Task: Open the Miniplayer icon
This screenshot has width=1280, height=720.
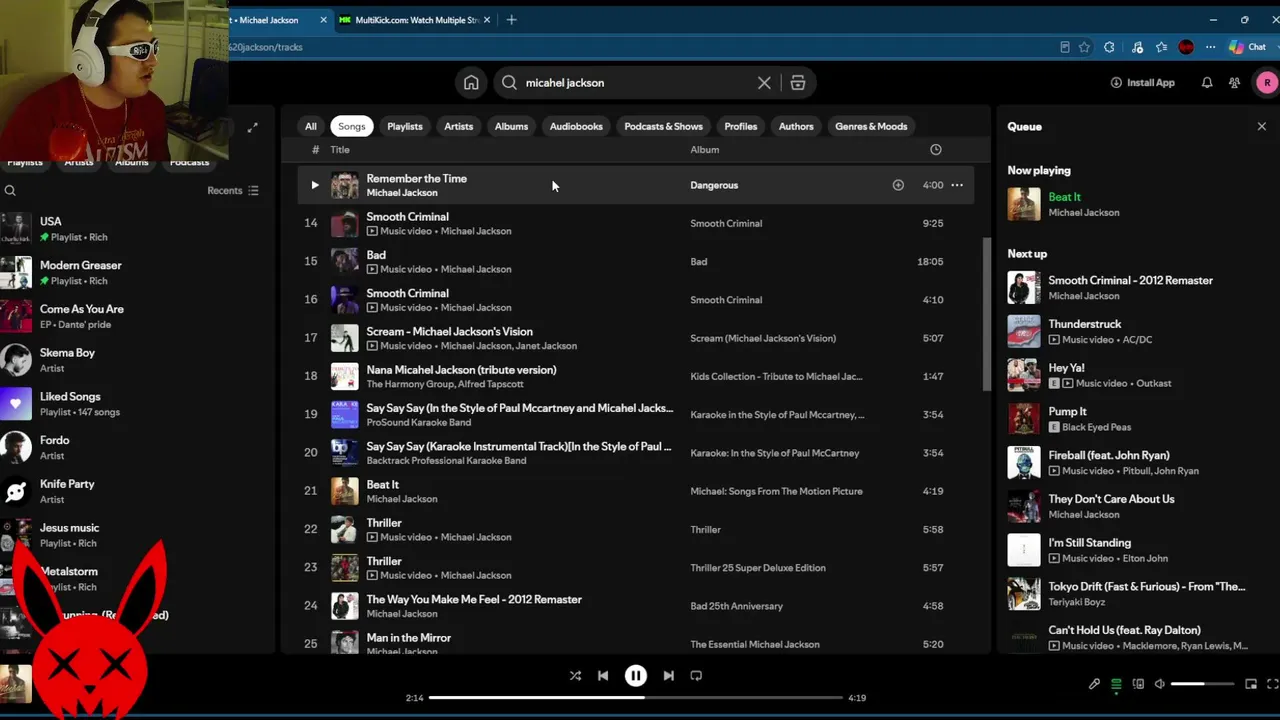Action: tap(1251, 684)
